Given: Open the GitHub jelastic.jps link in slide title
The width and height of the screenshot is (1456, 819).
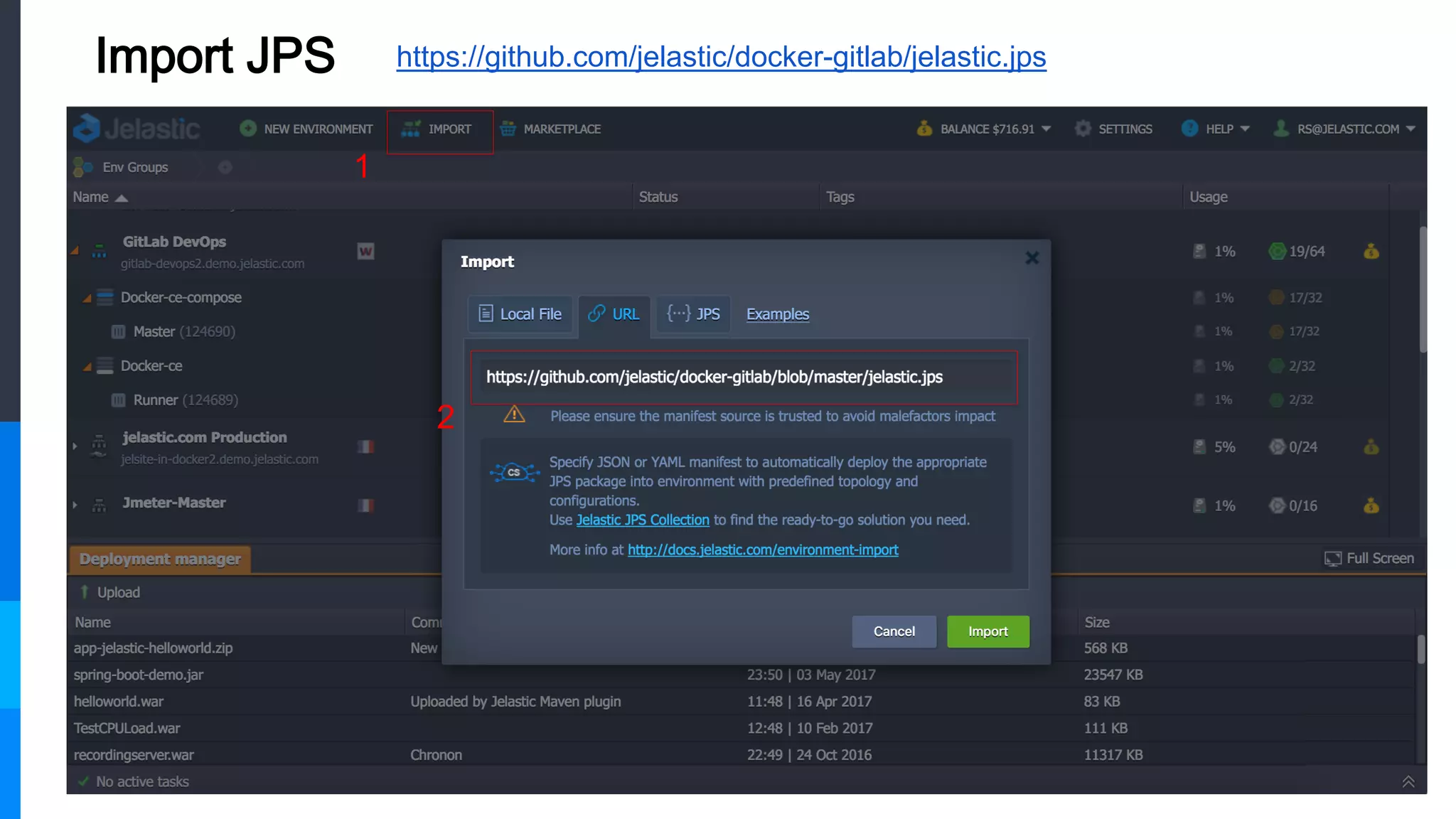Looking at the screenshot, I should coord(721,57).
